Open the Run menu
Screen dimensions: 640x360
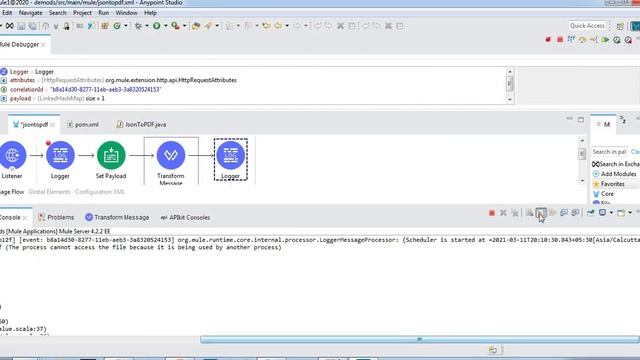pos(104,13)
